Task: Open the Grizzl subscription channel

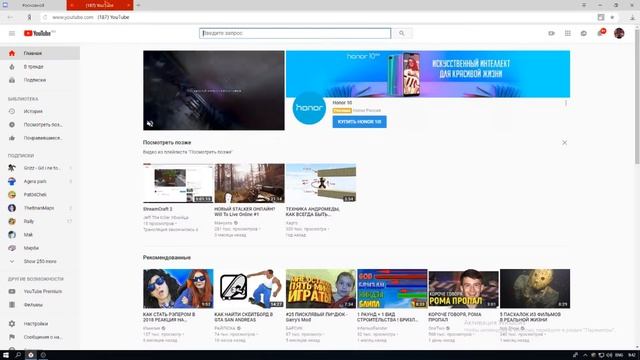Action: click(40, 168)
